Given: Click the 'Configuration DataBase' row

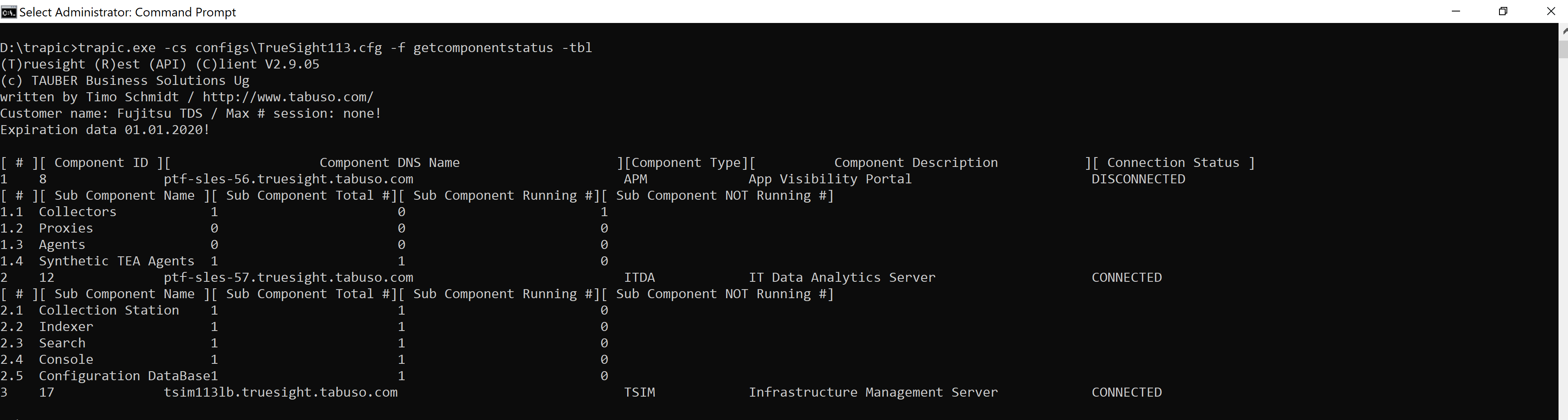Looking at the screenshot, I should tap(304, 376).
